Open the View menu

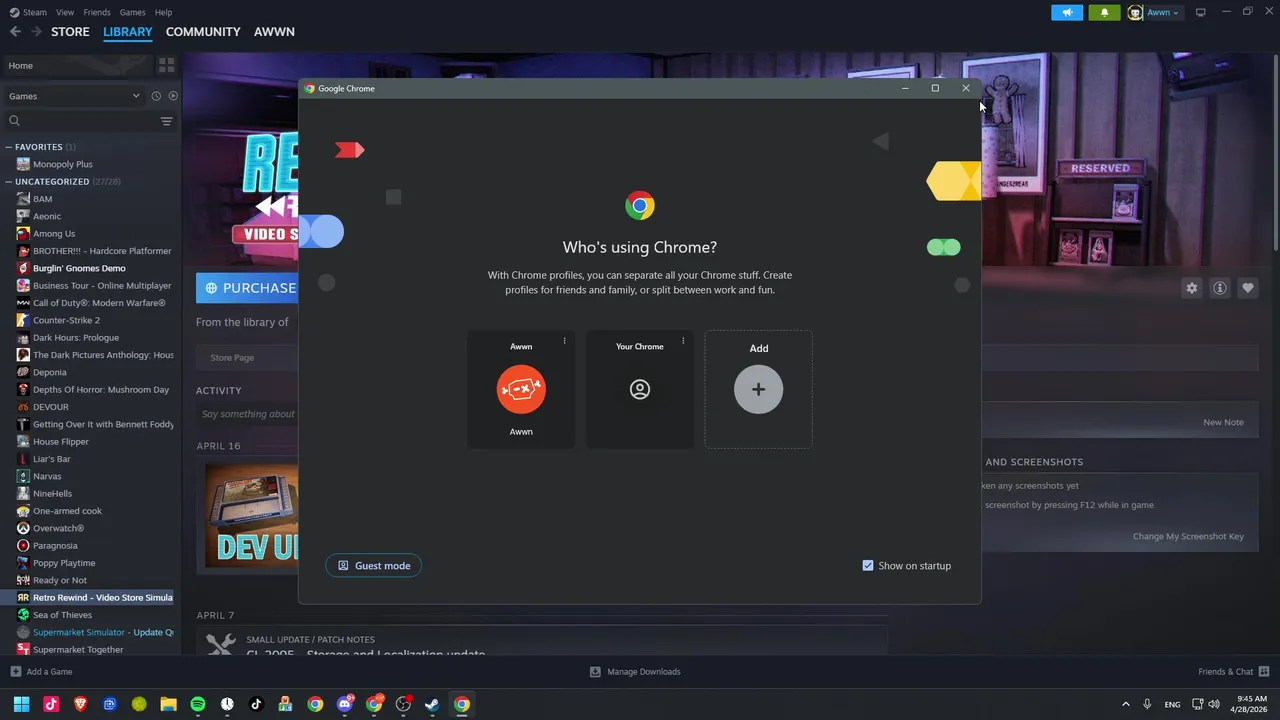click(x=65, y=12)
